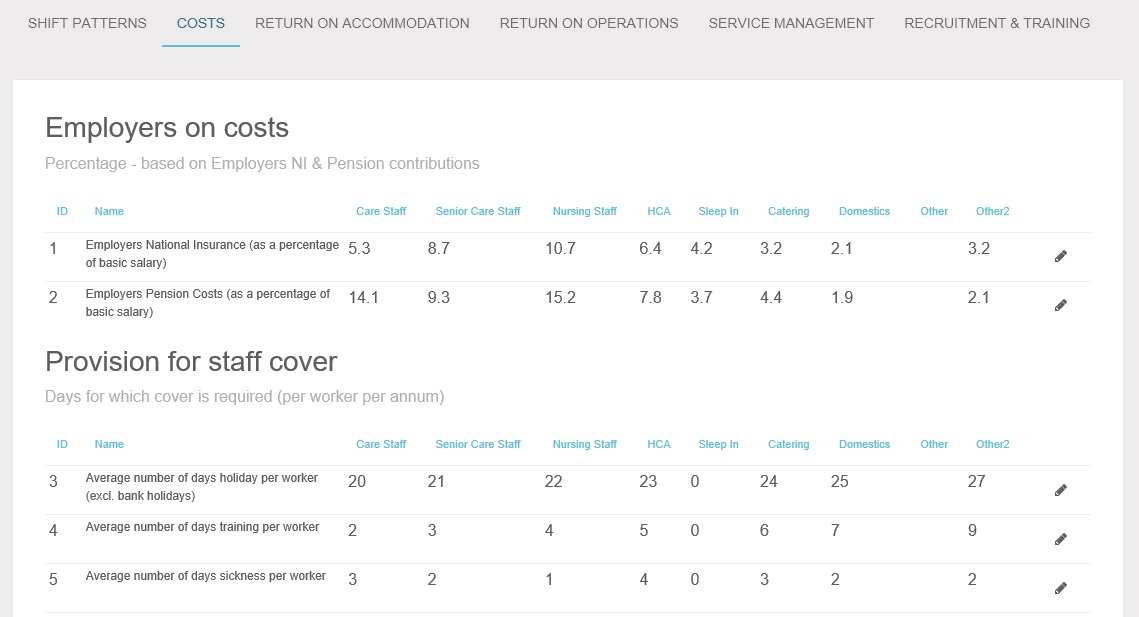Click Care Staff header in Provision for staff cover
1139x617 pixels.
(x=381, y=444)
